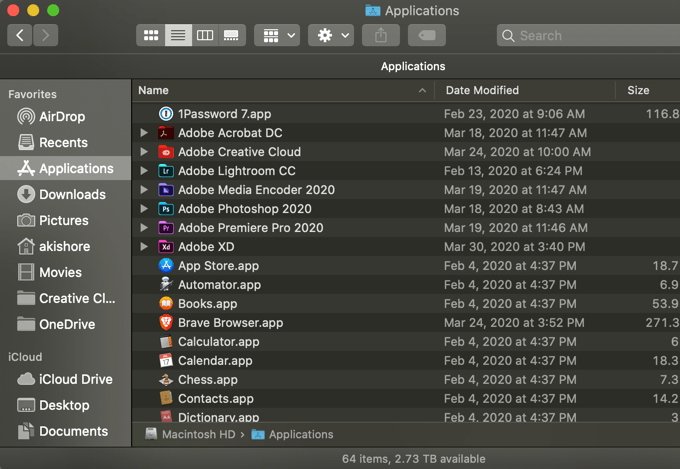Image resolution: width=680 pixels, height=469 pixels.
Task: Click the Share toolbar button
Action: [381, 35]
